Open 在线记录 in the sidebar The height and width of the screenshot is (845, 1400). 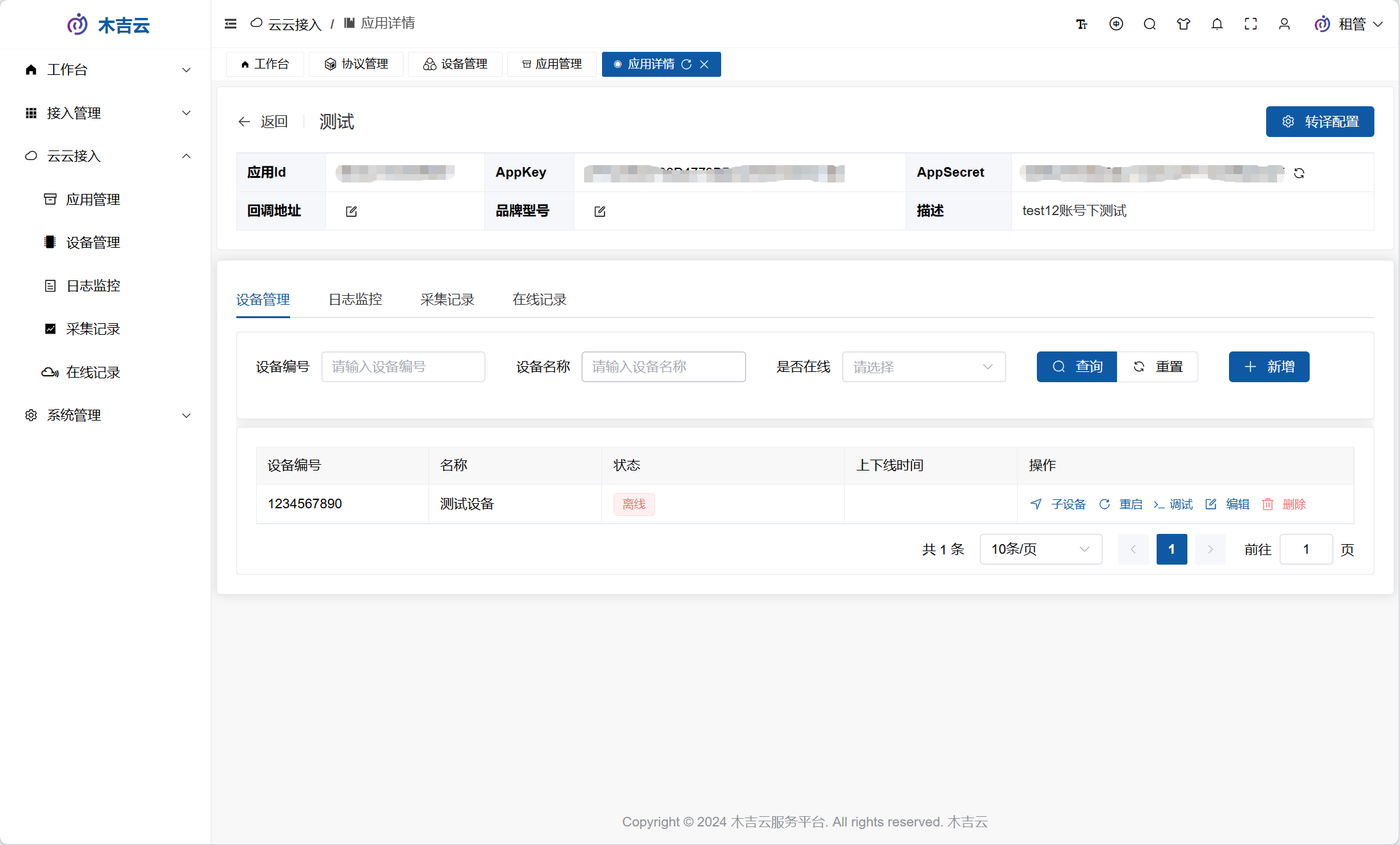tap(93, 372)
